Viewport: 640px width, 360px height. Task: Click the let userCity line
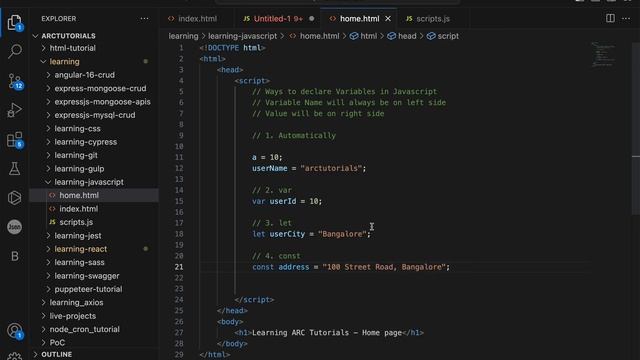(311, 234)
